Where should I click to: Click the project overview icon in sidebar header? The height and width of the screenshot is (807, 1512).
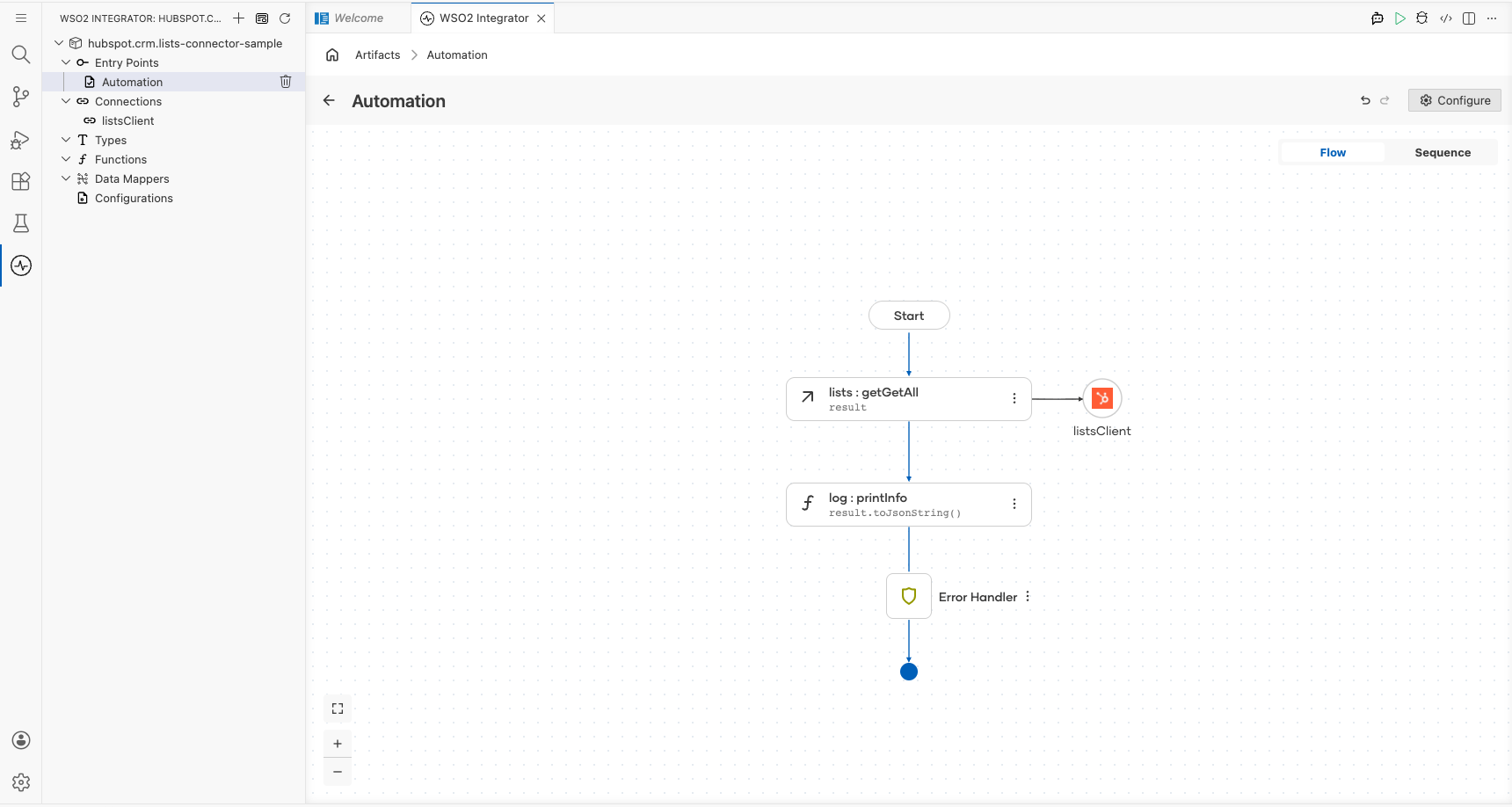click(262, 18)
